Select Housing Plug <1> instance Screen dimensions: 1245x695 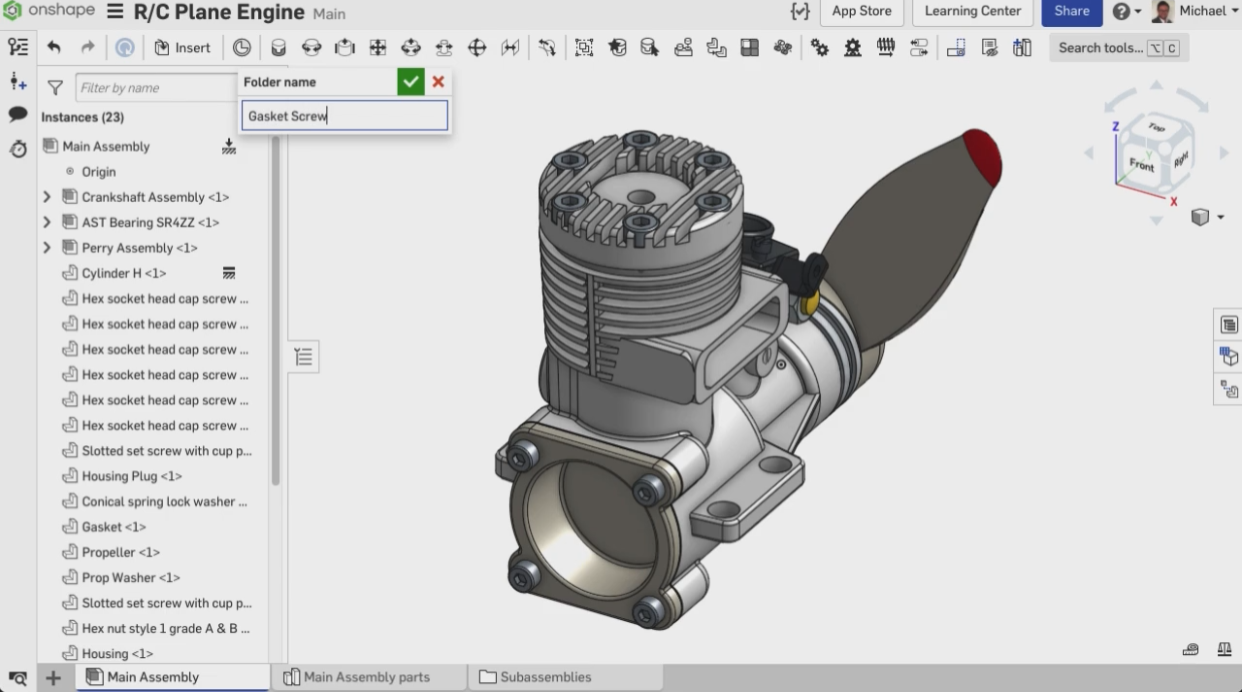(x=132, y=476)
